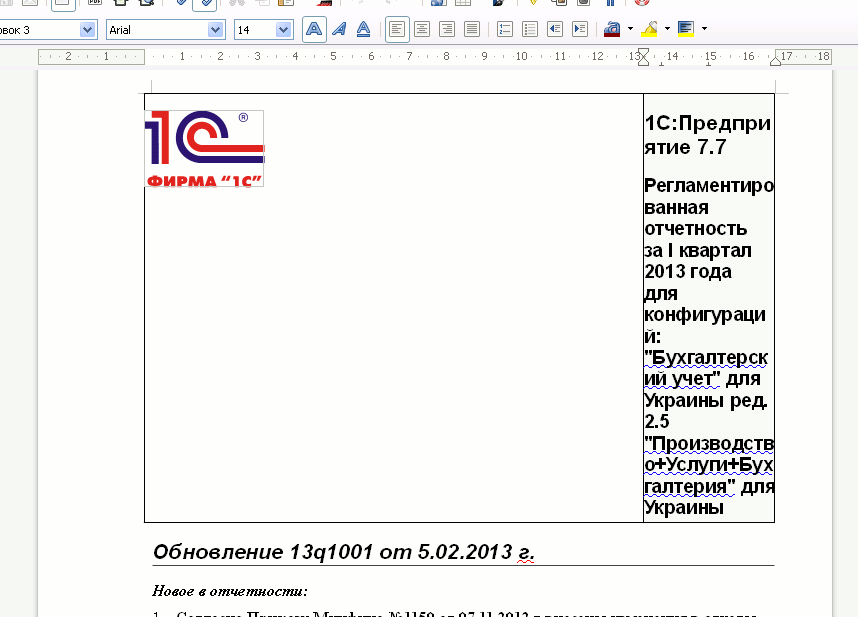Image resolution: width=858 pixels, height=617 pixels.
Task: Apply yellow highlighting color
Action: pyautogui.click(x=649, y=30)
